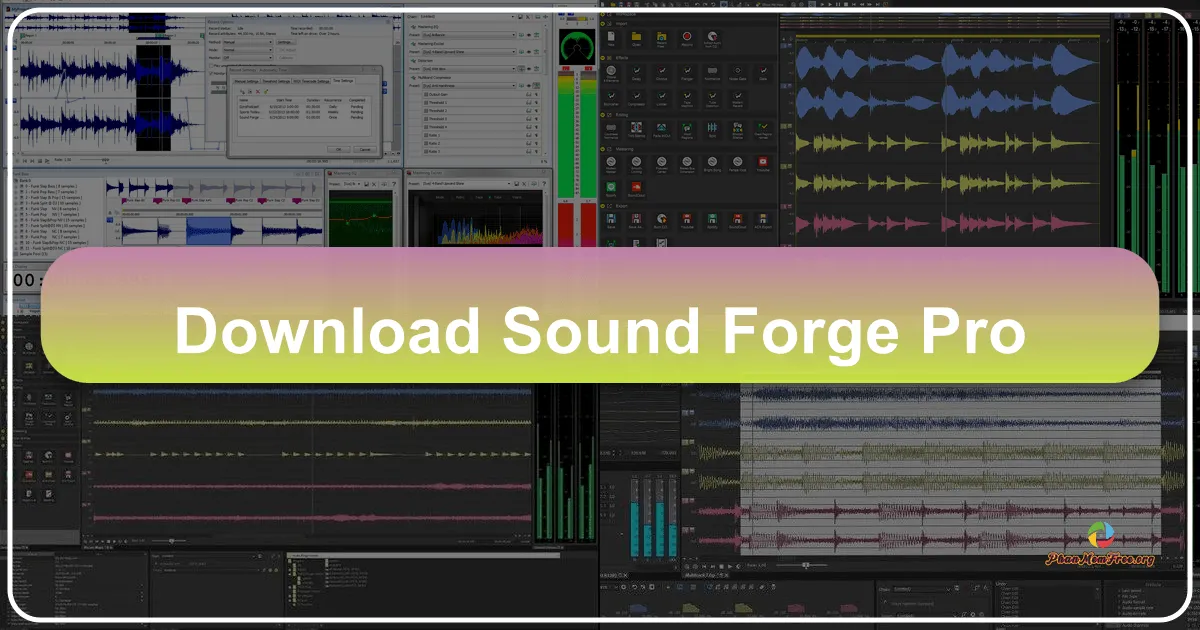Screen dimensions: 1200x630
Task: Click the Record icon in the Import section
Action: (x=686, y=38)
